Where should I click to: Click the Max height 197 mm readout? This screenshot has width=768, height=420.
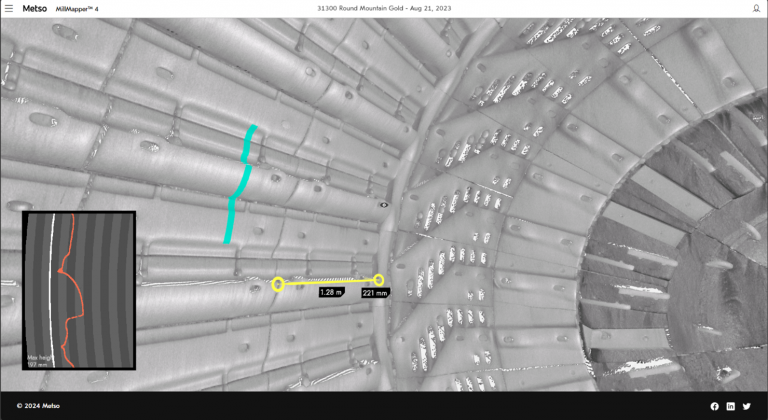[38, 361]
